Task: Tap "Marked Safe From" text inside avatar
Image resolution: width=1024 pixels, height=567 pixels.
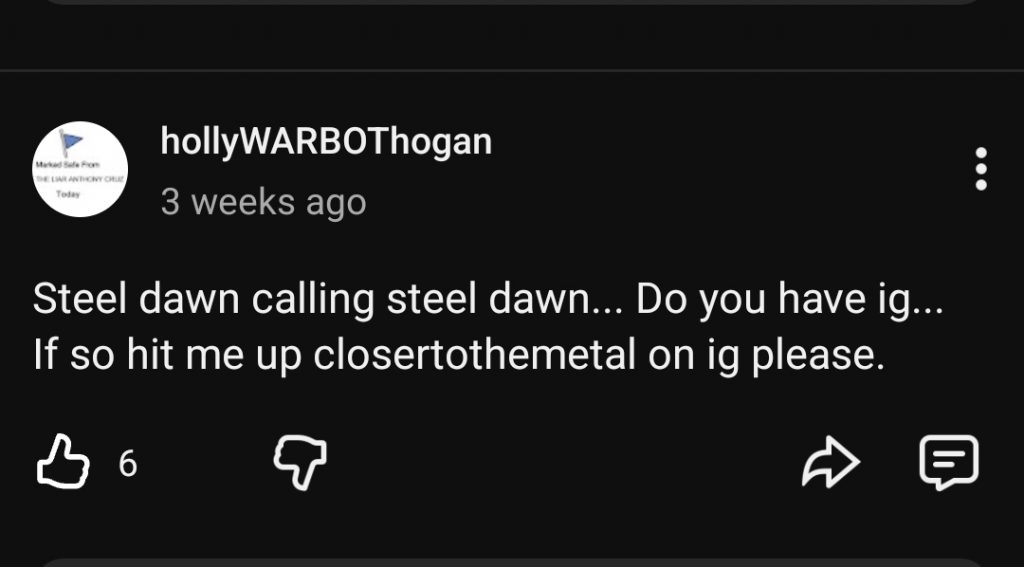Action: [x=65, y=163]
